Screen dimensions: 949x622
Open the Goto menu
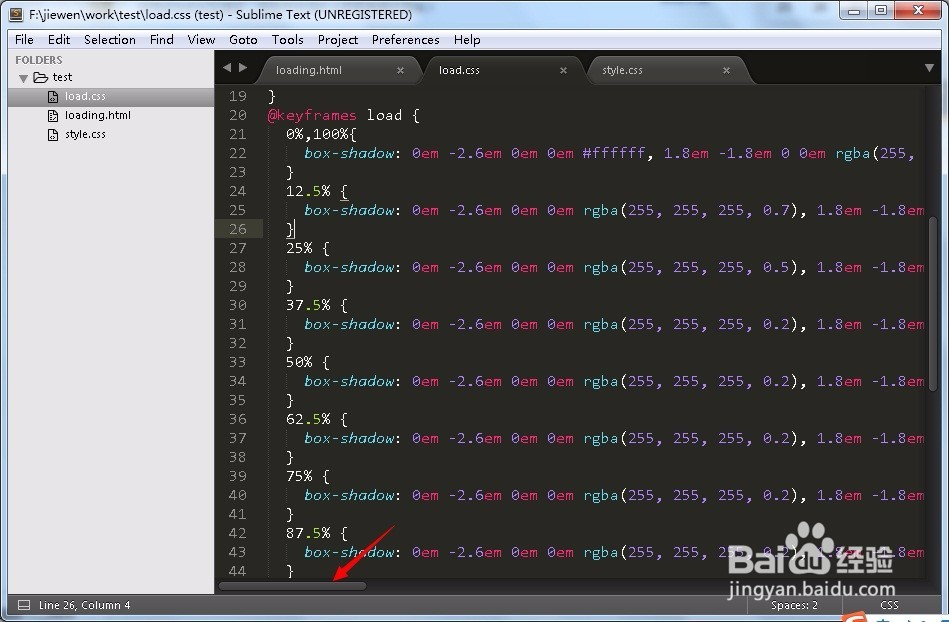243,39
